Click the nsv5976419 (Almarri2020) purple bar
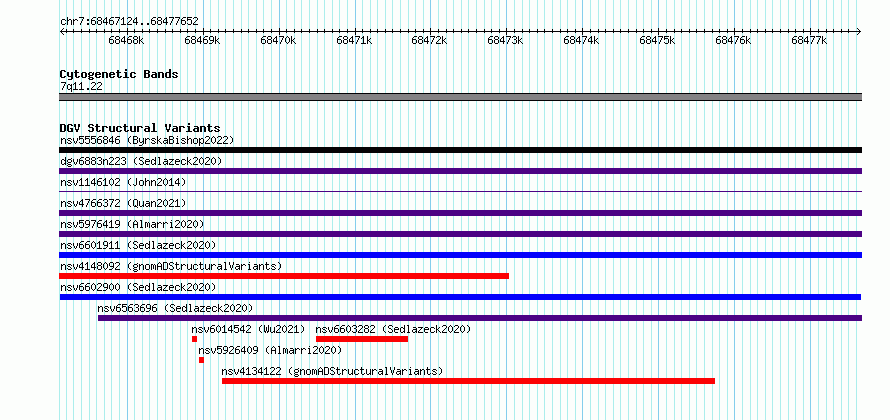This screenshot has height=420, width=890. [x=460, y=234]
